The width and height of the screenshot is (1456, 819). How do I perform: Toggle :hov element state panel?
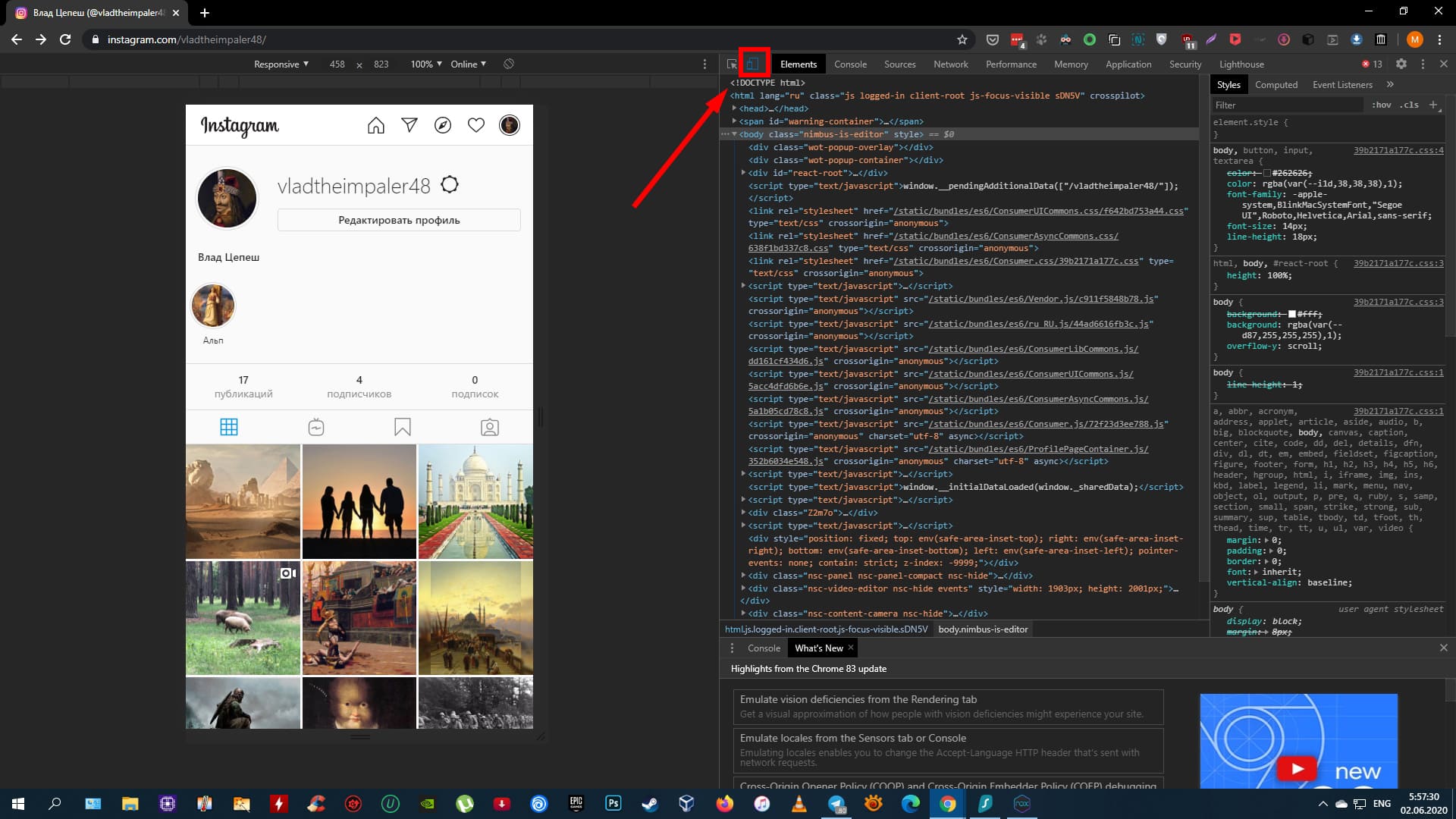coord(1381,105)
